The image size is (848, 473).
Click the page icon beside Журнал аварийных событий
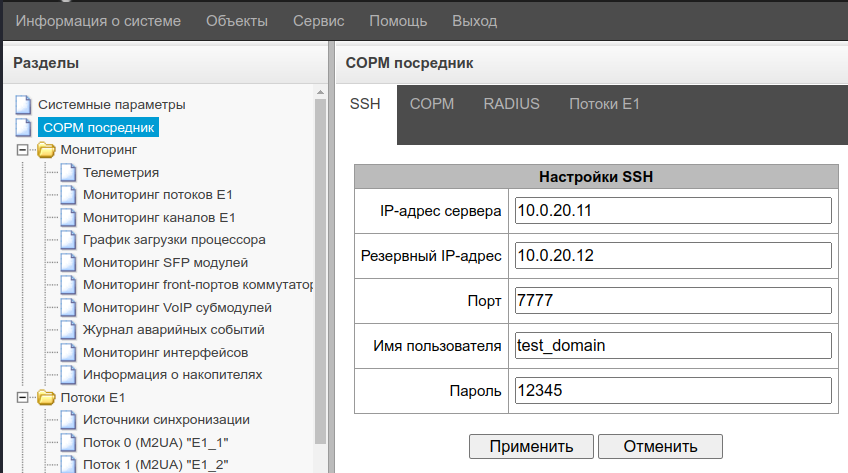[68, 330]
